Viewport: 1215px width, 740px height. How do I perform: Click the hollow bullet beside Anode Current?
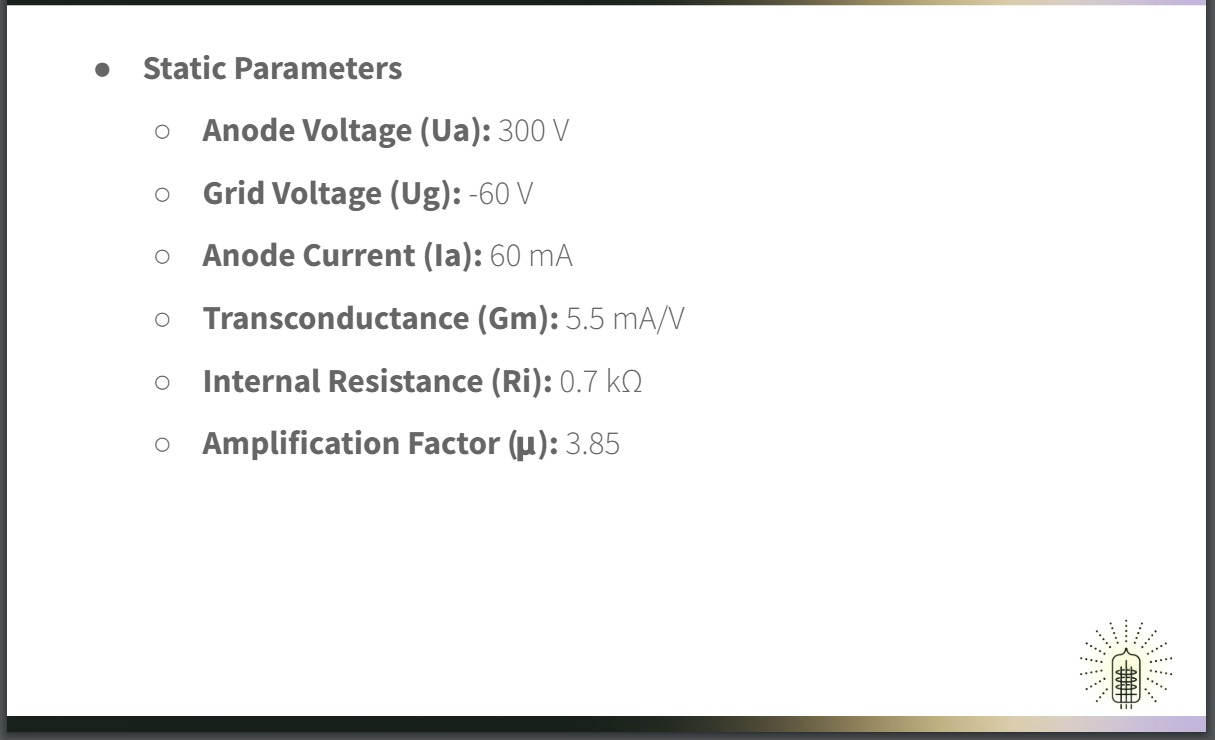click(x=163, y=256)
